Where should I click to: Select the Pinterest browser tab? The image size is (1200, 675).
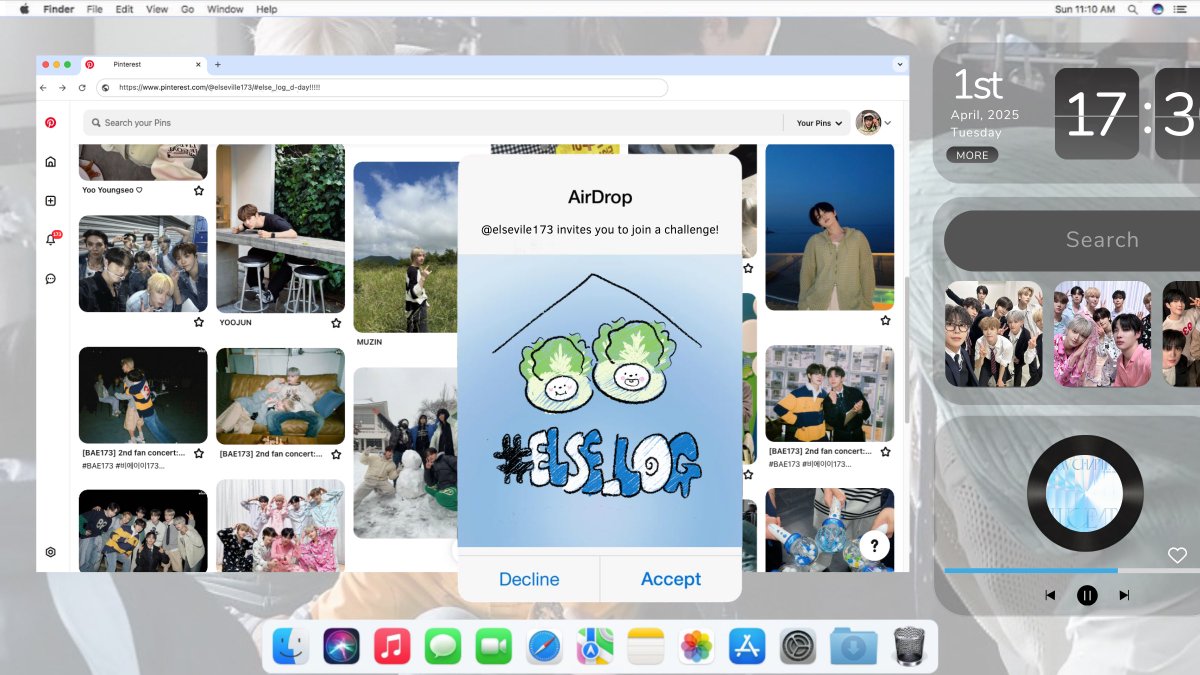tap(144, 64)
